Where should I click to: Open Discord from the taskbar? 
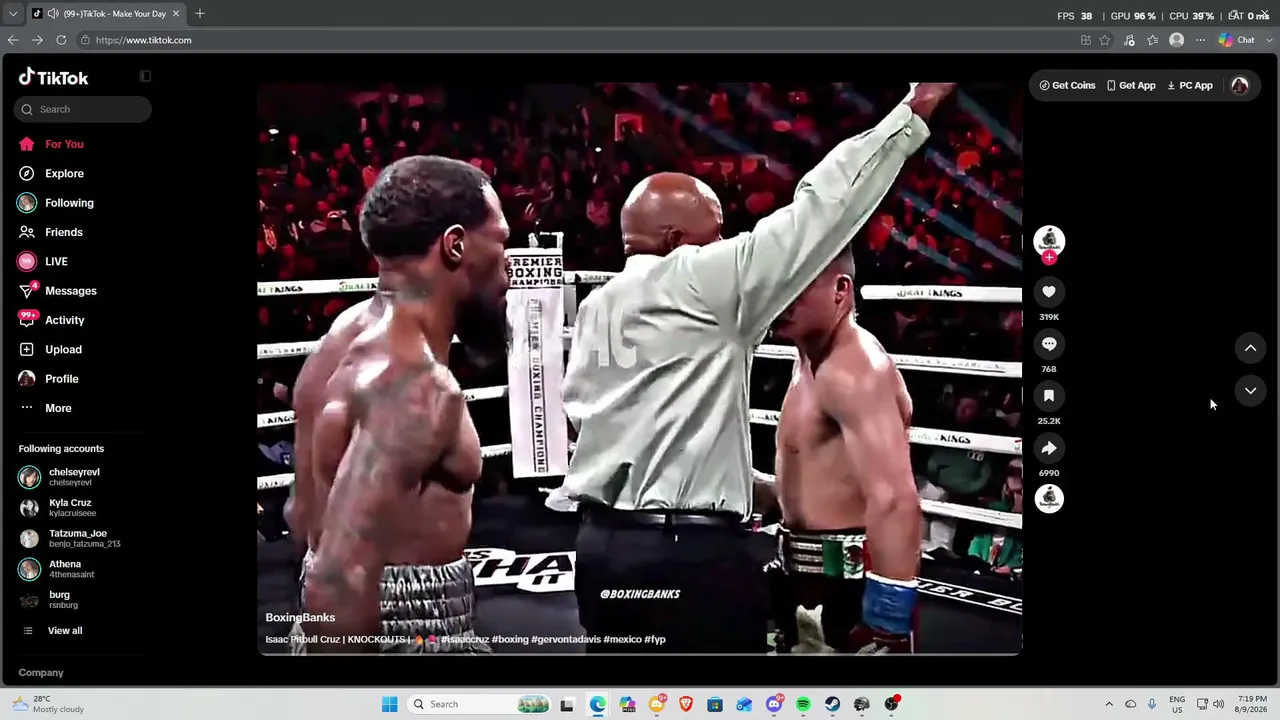point(774,704)
